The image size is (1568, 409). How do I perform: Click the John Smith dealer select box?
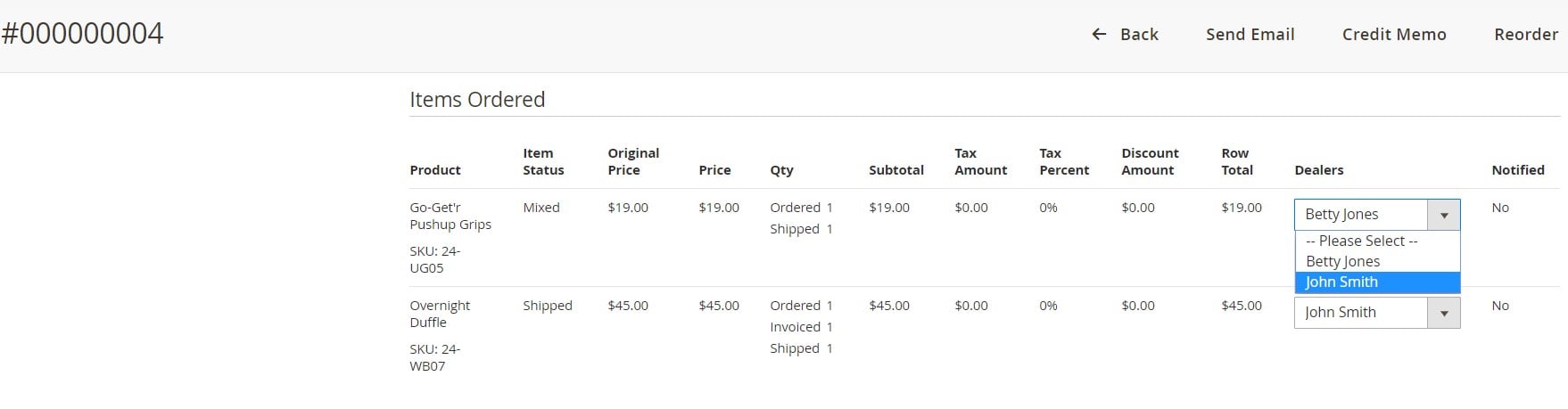pyautogui.click(x=1377, y=313)
